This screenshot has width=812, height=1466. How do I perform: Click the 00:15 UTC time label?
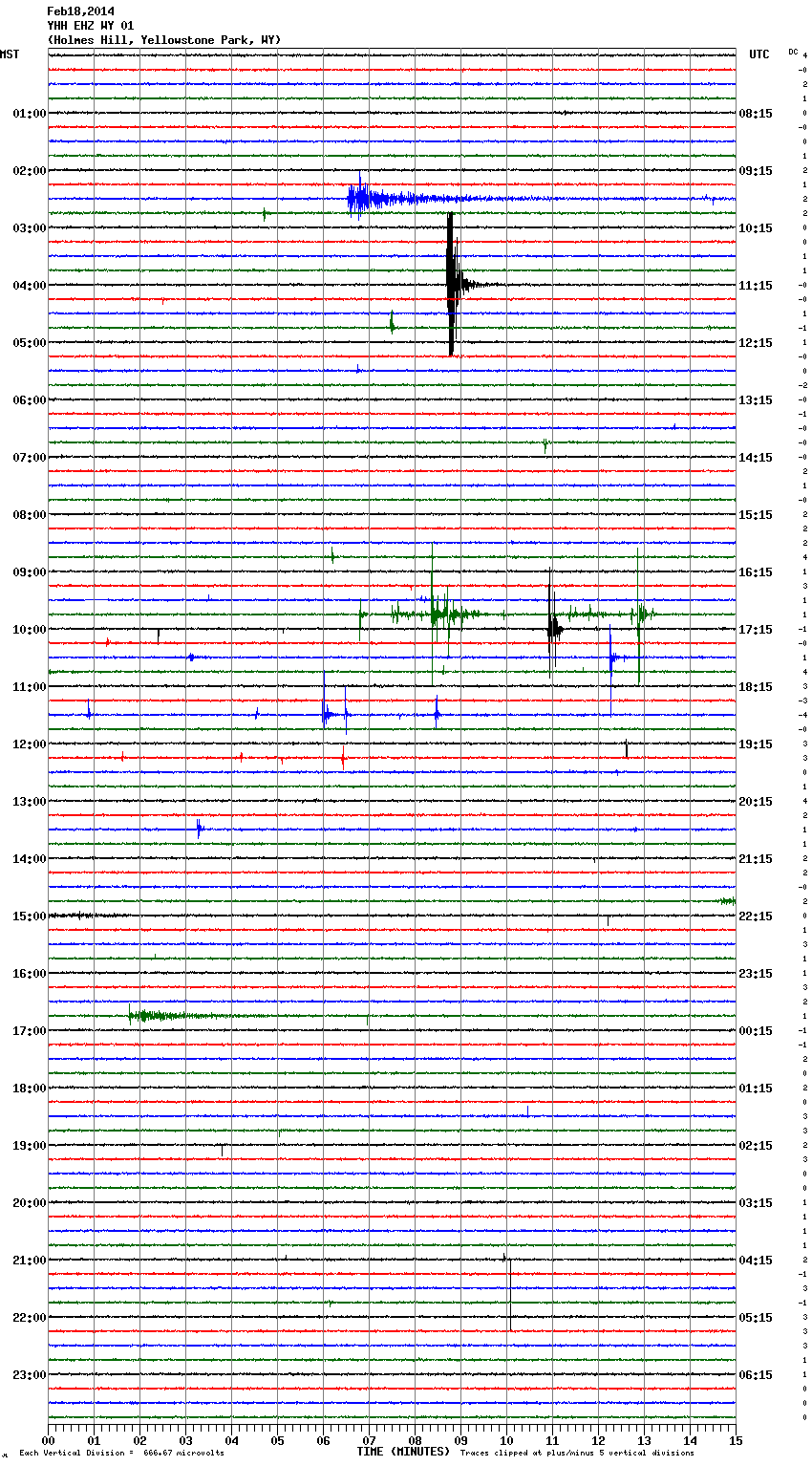click(756, 1031)
